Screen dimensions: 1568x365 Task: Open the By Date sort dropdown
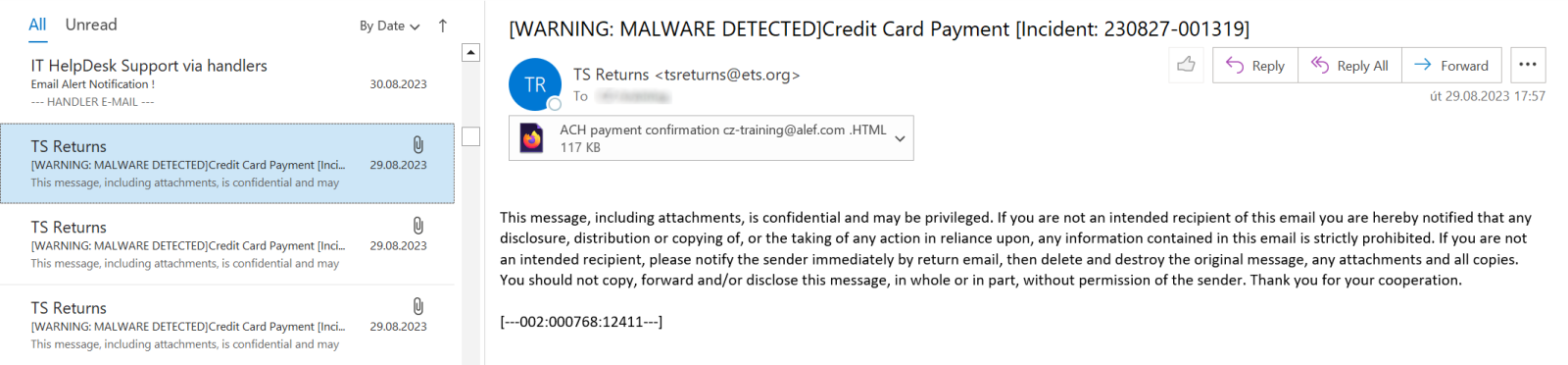pyautogui.click(x=389, y=26)
